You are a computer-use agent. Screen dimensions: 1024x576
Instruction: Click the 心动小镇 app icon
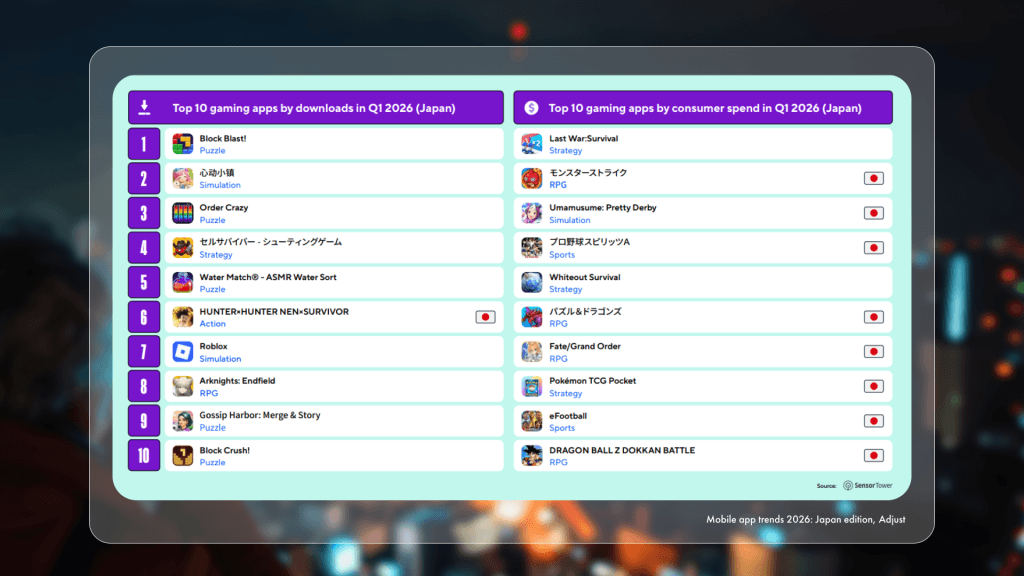pos(183,178)
